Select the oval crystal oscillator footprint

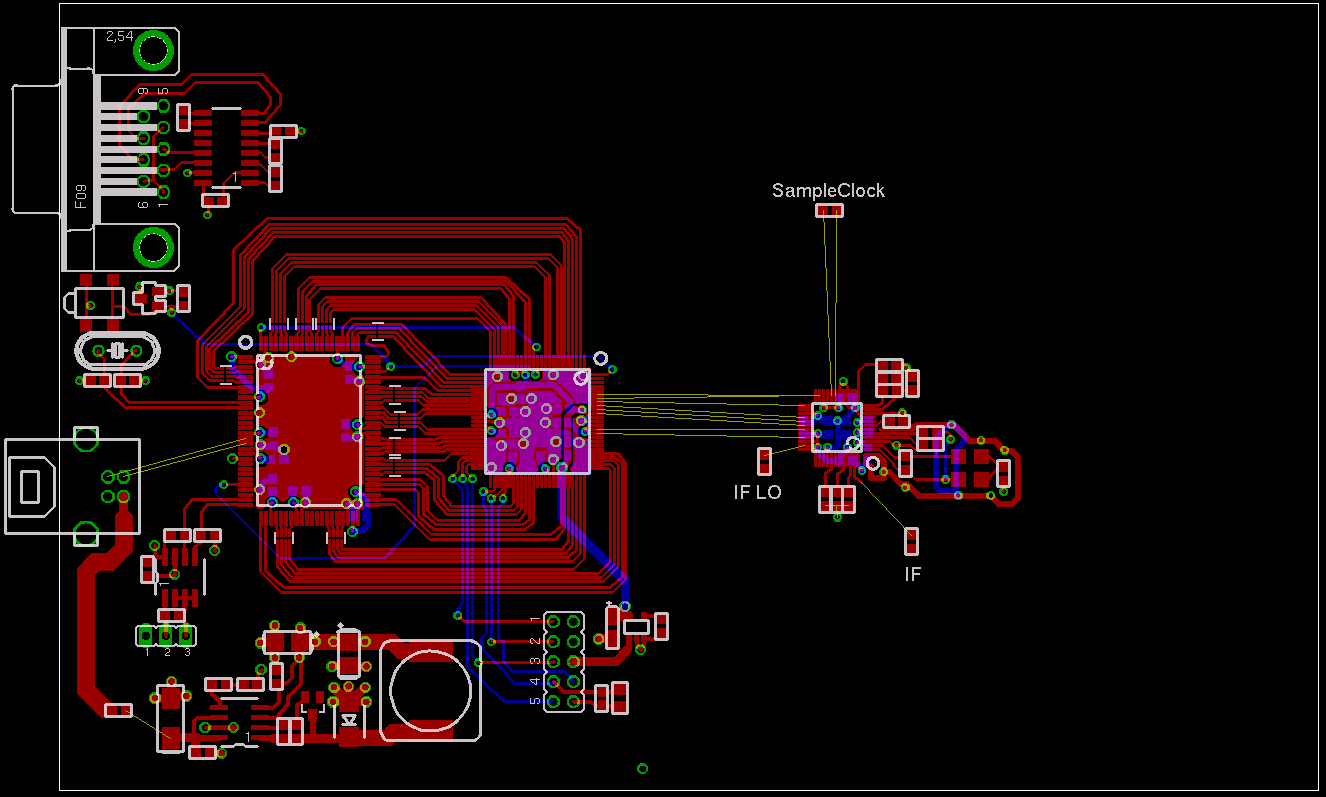coord(117,350)
